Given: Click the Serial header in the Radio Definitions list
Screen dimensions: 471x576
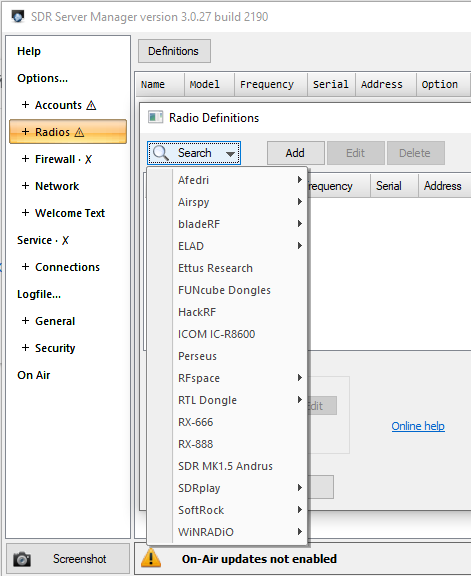Looking at the screenshot, I should tap(394, 186).
